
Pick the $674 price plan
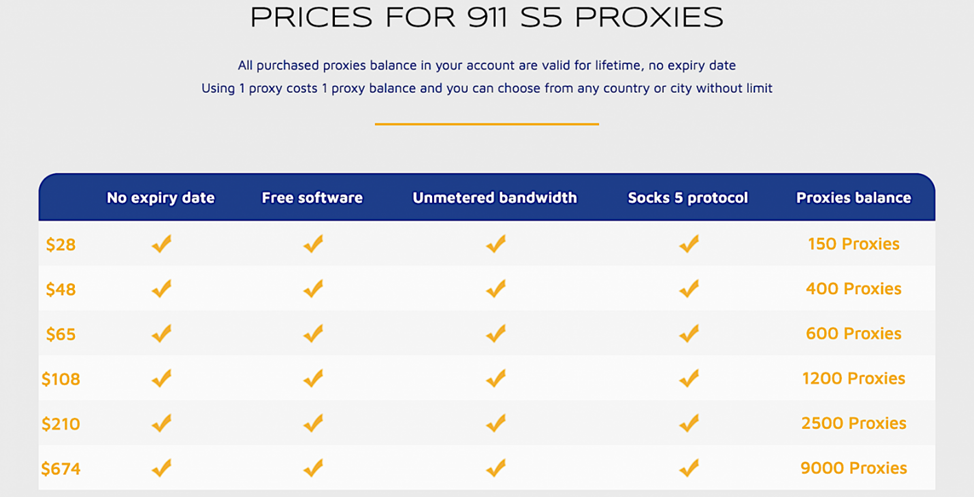pos(61,468)
